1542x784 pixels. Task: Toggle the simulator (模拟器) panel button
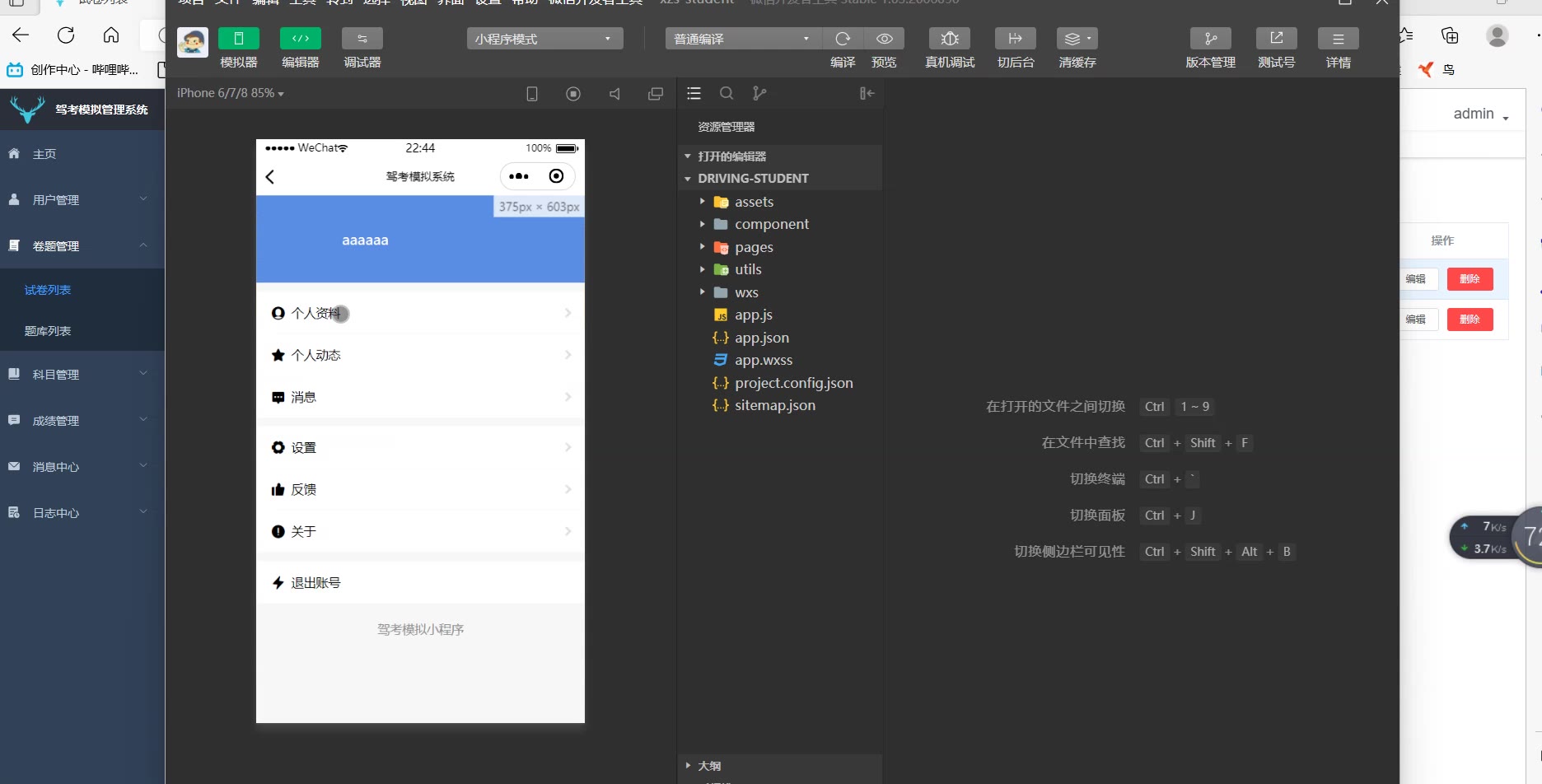239,39
